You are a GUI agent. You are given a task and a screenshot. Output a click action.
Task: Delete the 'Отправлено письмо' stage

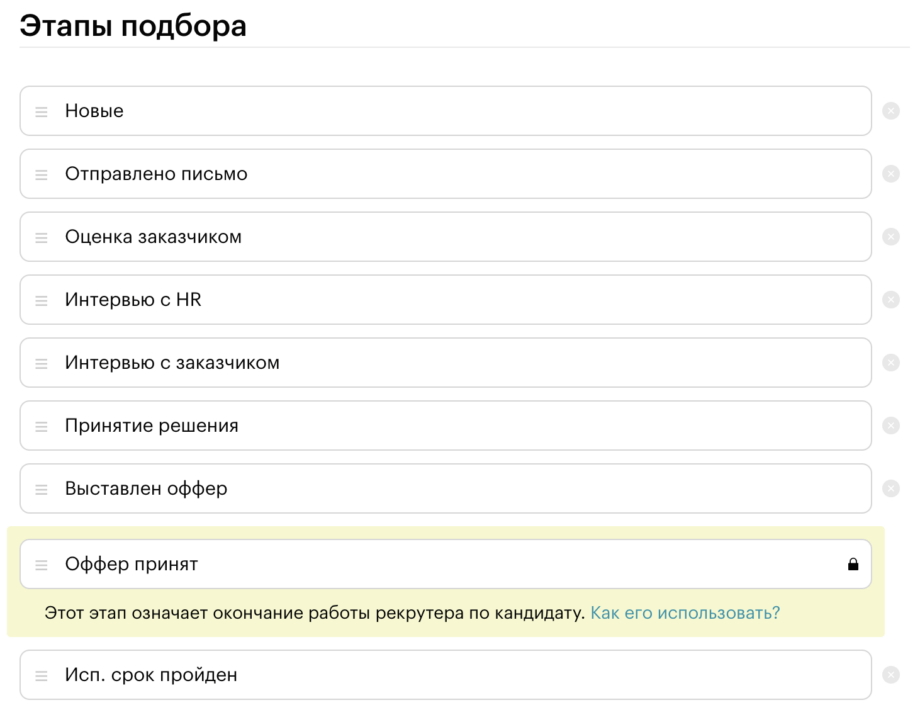pos(890,174)
